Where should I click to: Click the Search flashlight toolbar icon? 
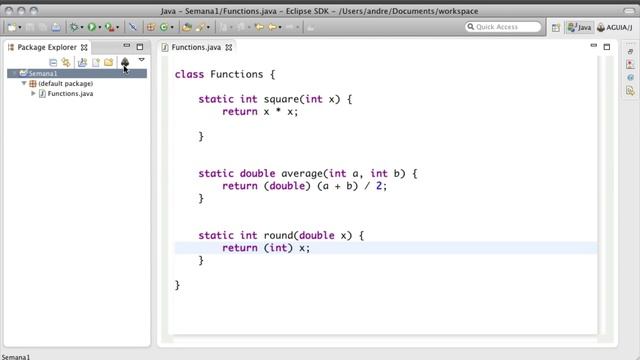point(200,27)
